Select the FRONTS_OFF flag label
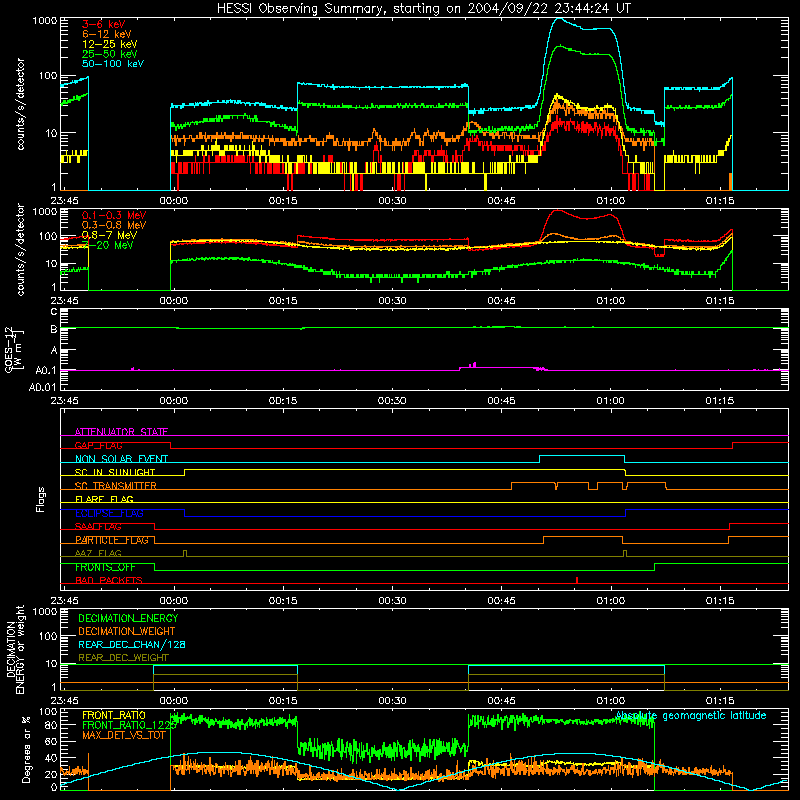Screen dimensions: 800x800 (x=105, y=567)
